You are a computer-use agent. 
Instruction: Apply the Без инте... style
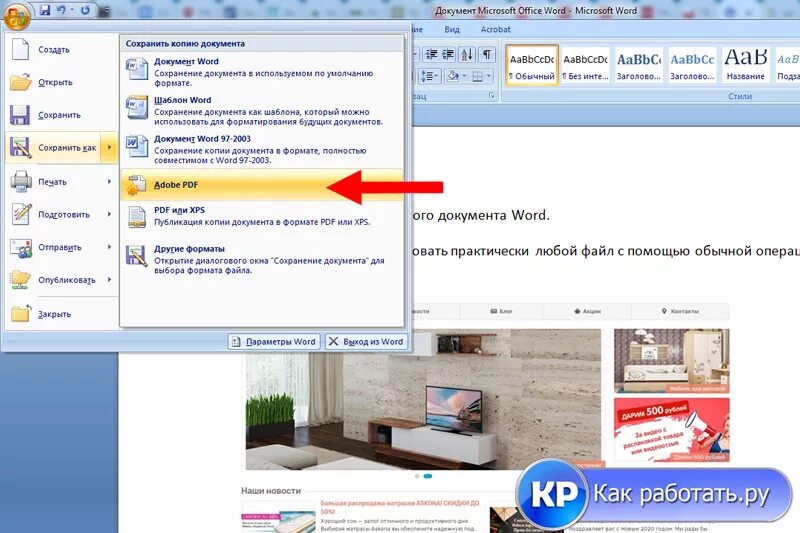tap(585, 65)
